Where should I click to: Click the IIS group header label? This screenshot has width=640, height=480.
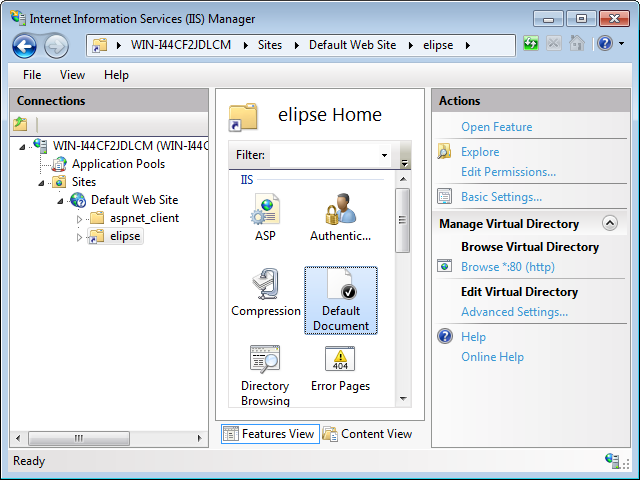tap(247, 180)
